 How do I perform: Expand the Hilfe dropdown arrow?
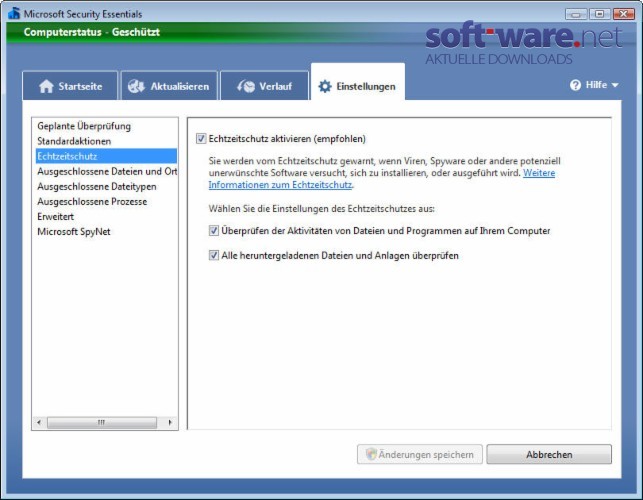[x=615, y=85]
